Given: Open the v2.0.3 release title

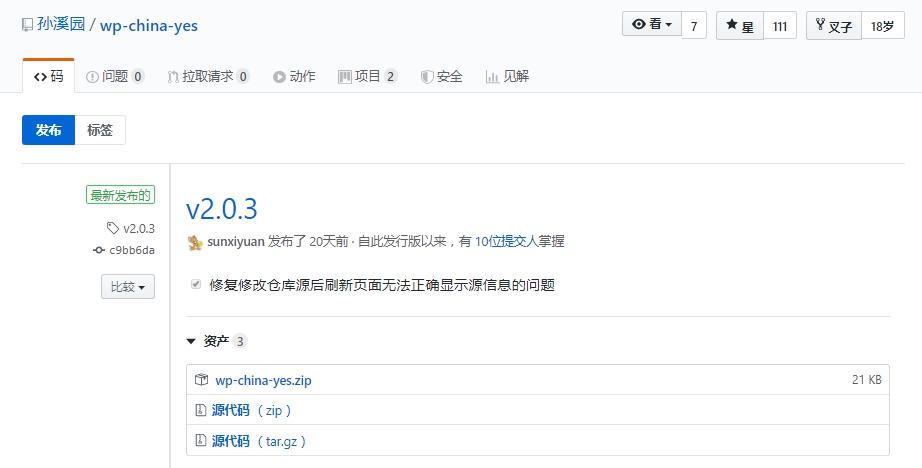Looking at the screenshot, I should point(222,209).
